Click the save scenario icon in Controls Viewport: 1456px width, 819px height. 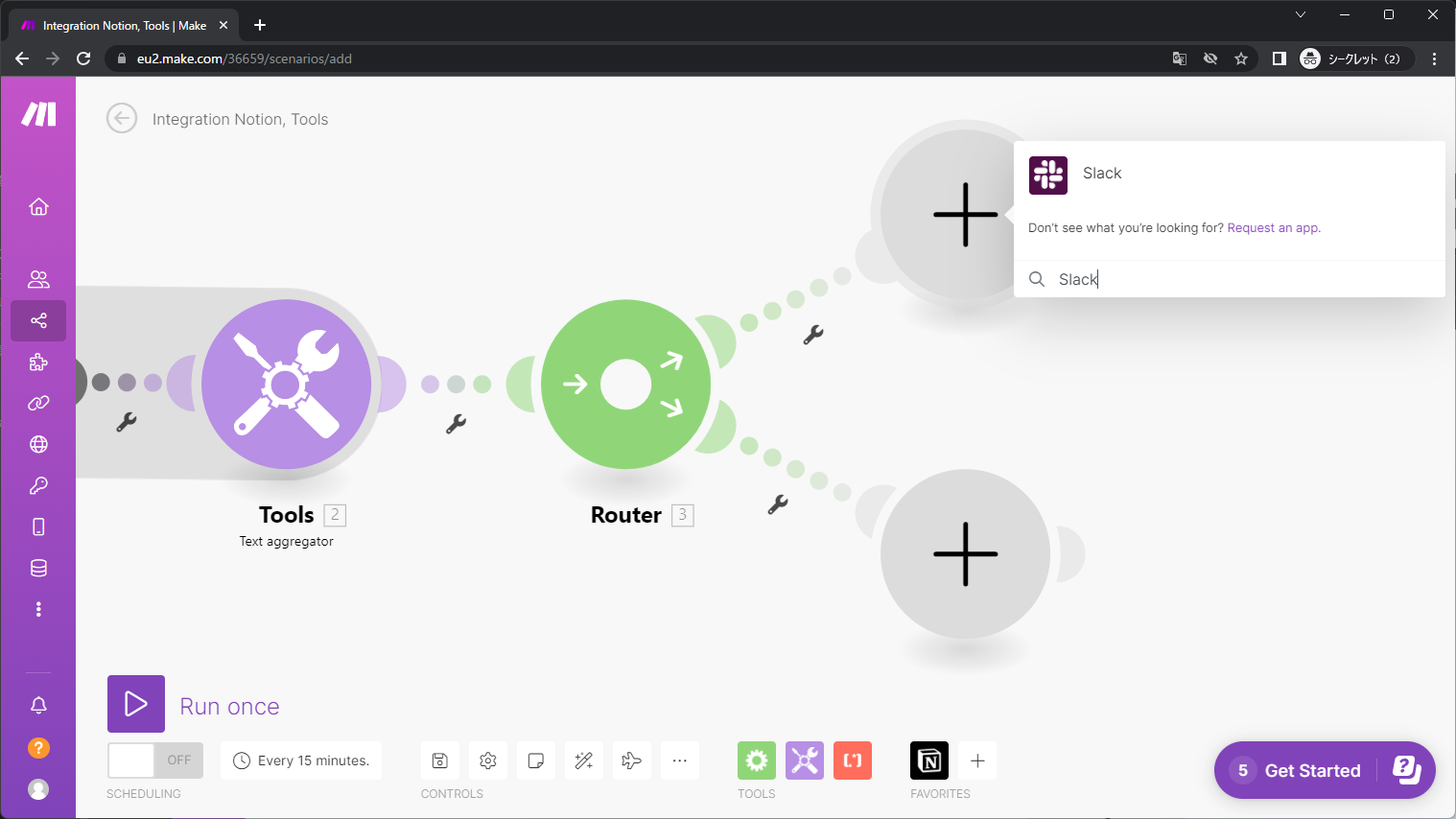[440, 760]
